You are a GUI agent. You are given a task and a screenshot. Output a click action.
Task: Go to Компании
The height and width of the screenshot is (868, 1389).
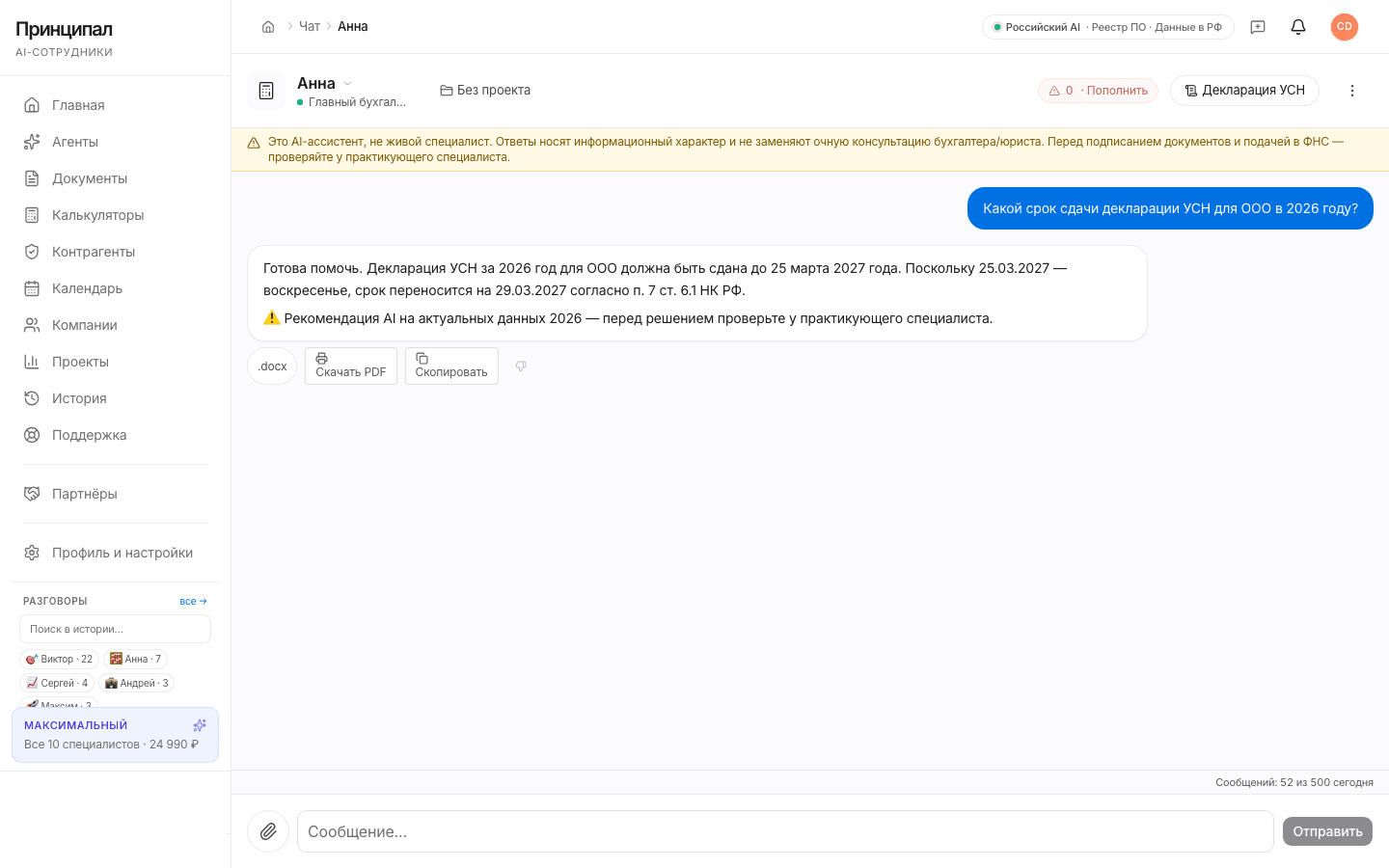(x=116, y=325)
